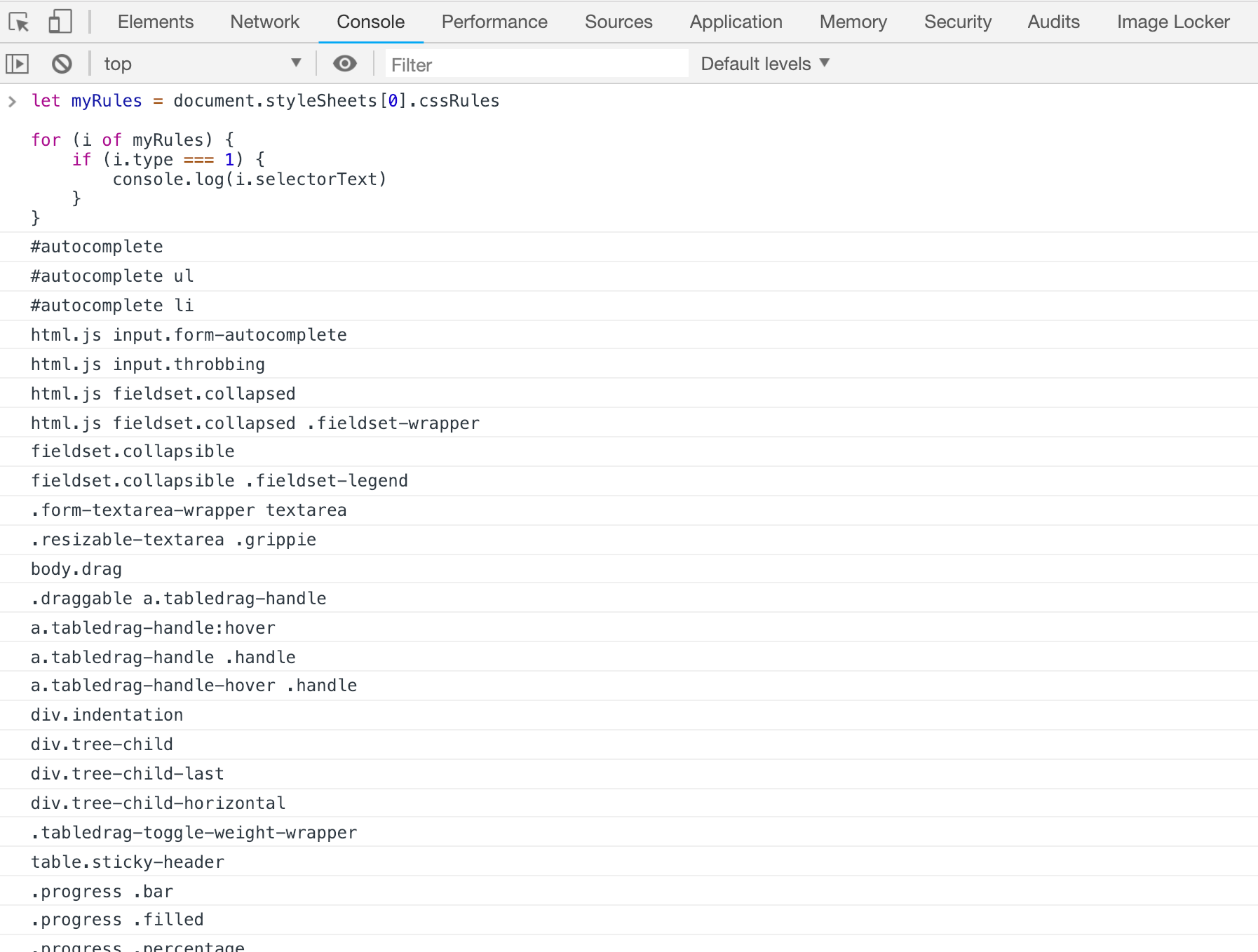The width and height of the screenshot is (1258, 952).
Task: Click the table.sticky-header log line
Action: click(x=128, y=862)
